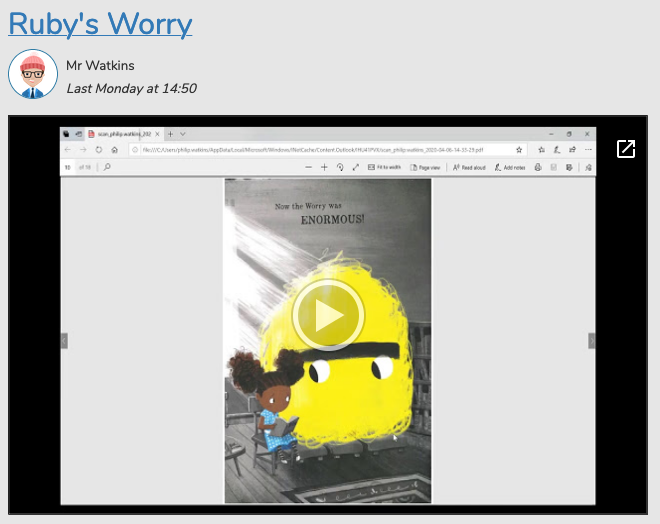This screenshot has height=524, width=660.
Task: Click the browser Back arrow in the recording
Action: 68,150
